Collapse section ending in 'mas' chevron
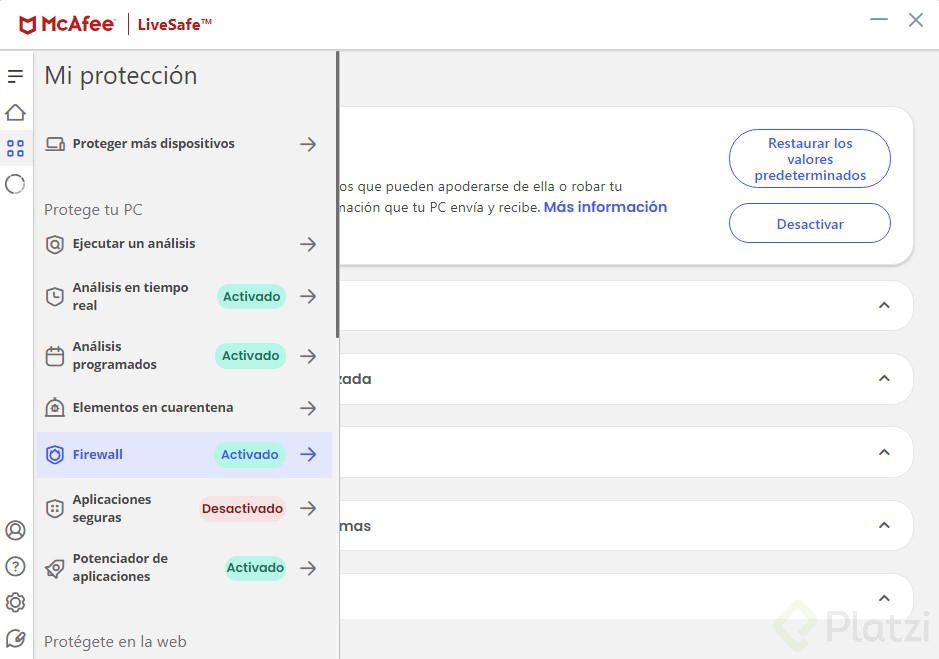This screenshot has width=939, height=659. pyautogui.click(x=884, y=525)
